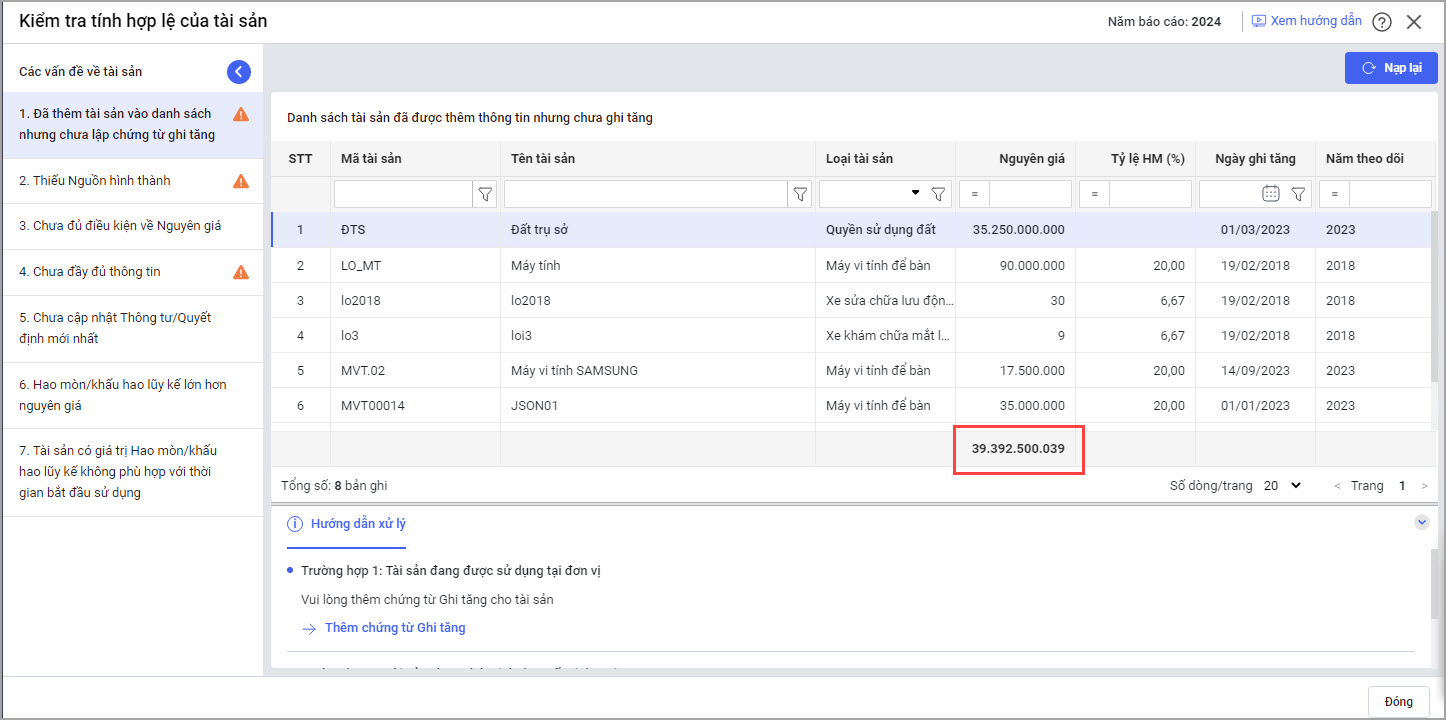Open calendar picker in Ngày ghi tăng filter

1271,194
